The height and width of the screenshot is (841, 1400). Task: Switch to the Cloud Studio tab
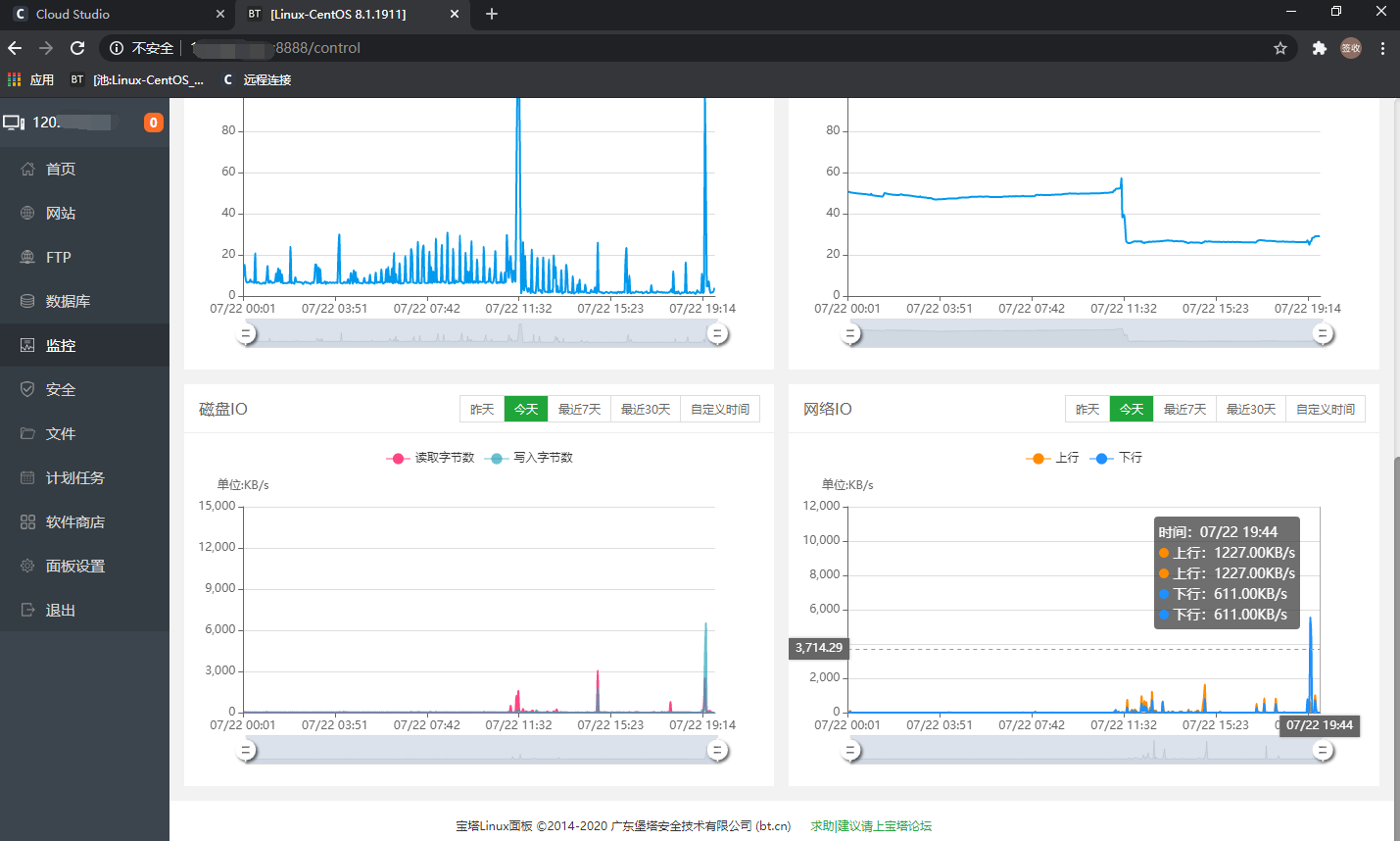coord(118,14)
